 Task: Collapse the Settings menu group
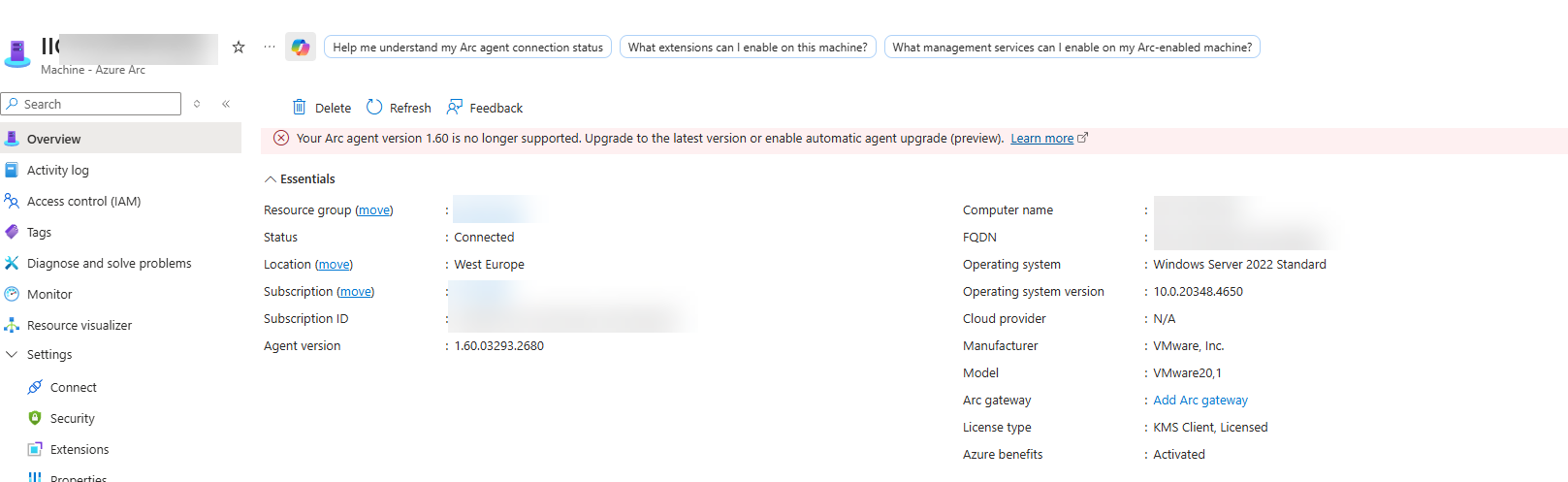tap(12, 355)
